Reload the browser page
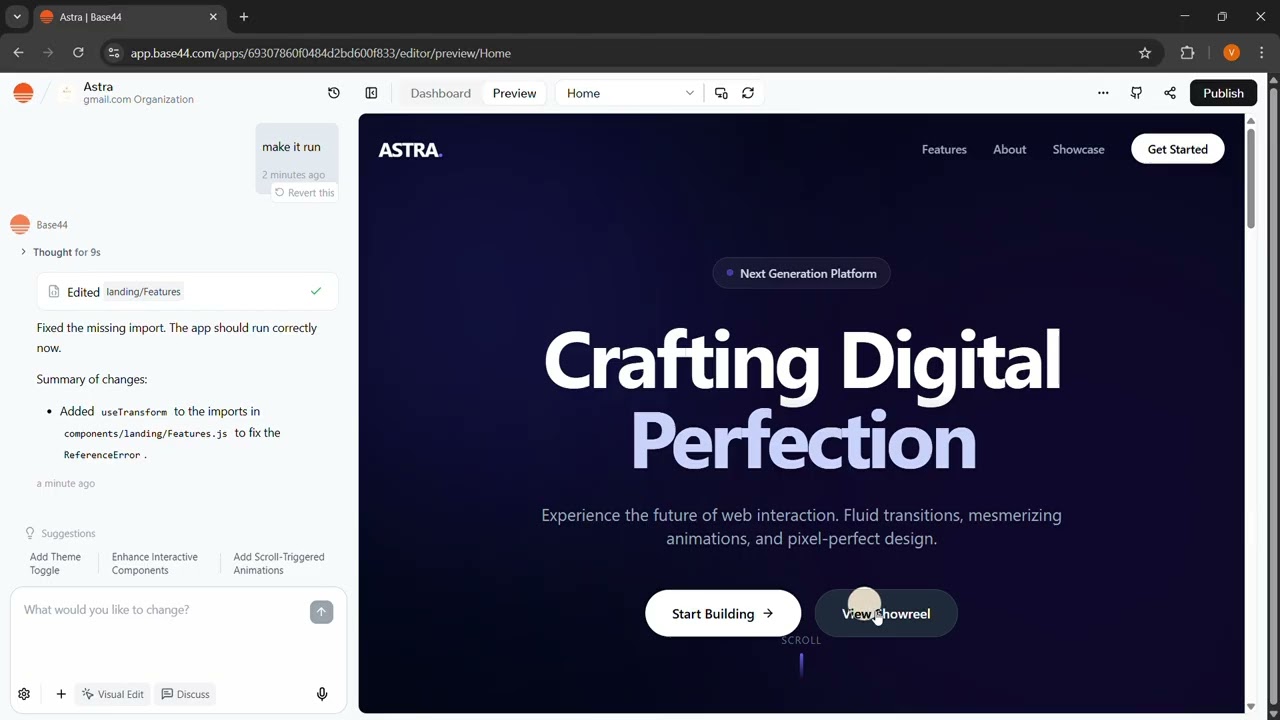1280x720 pixels. tap(78, 53)
